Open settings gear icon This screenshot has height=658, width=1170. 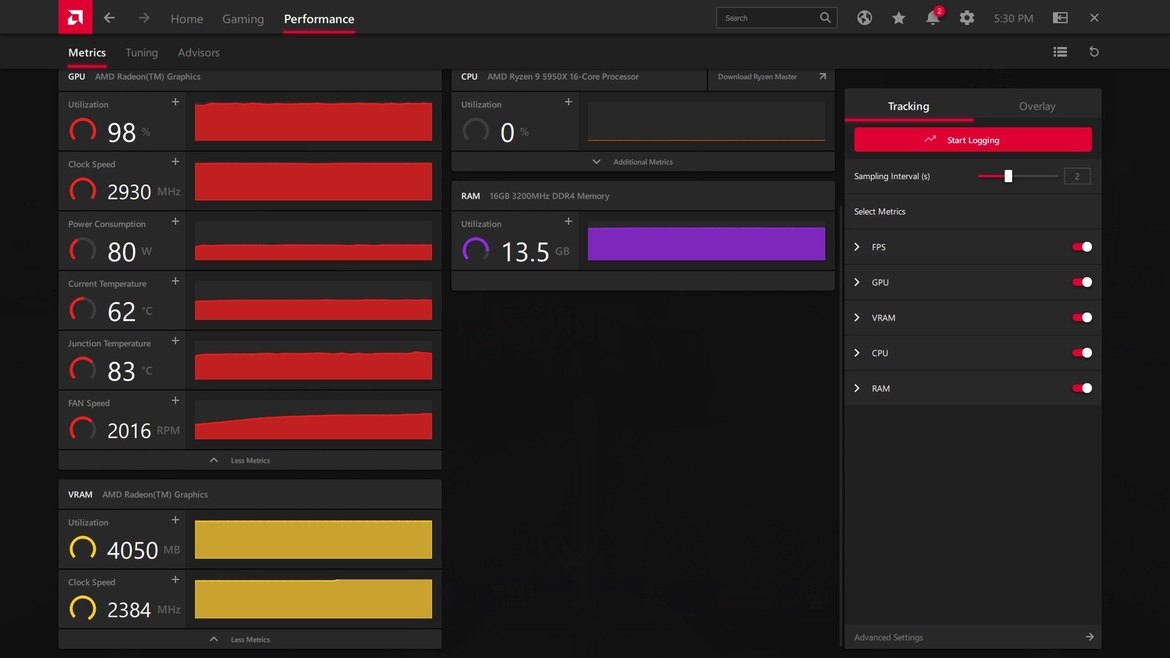tap(967, 18)
